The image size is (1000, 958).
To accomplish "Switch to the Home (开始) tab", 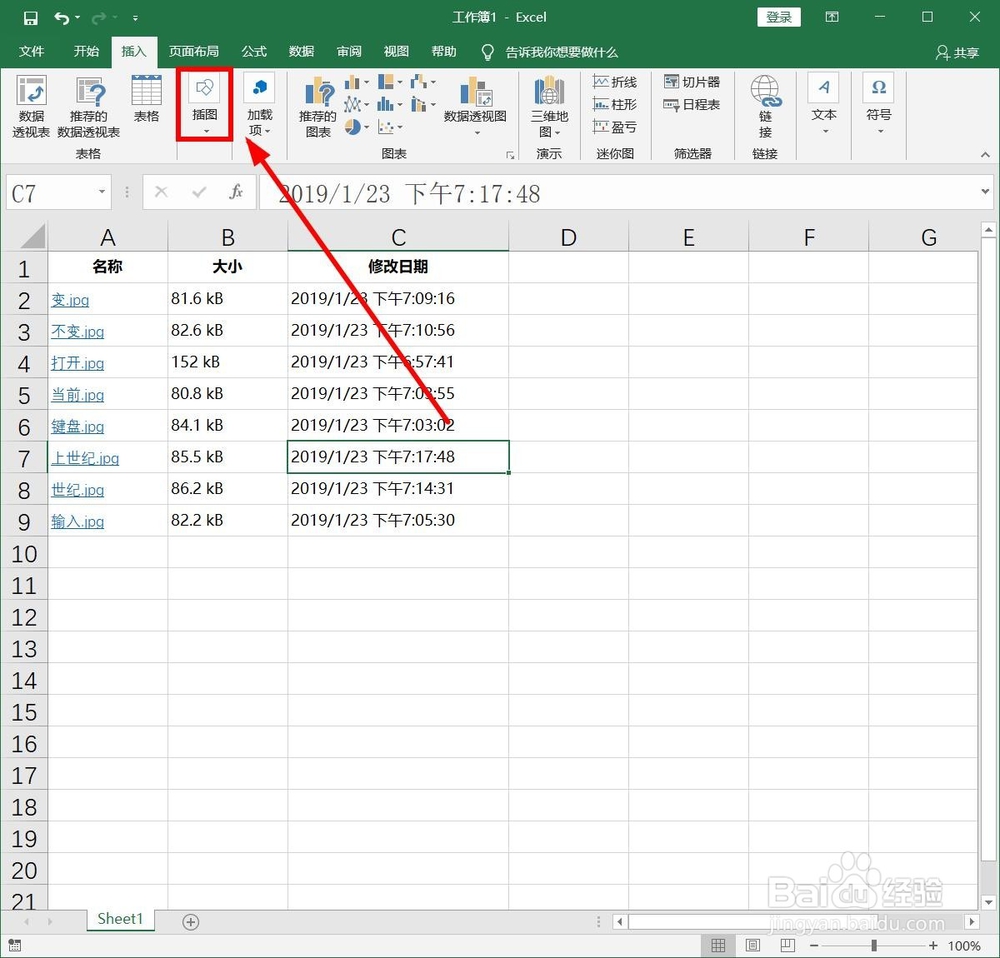I will pos(86,52).
